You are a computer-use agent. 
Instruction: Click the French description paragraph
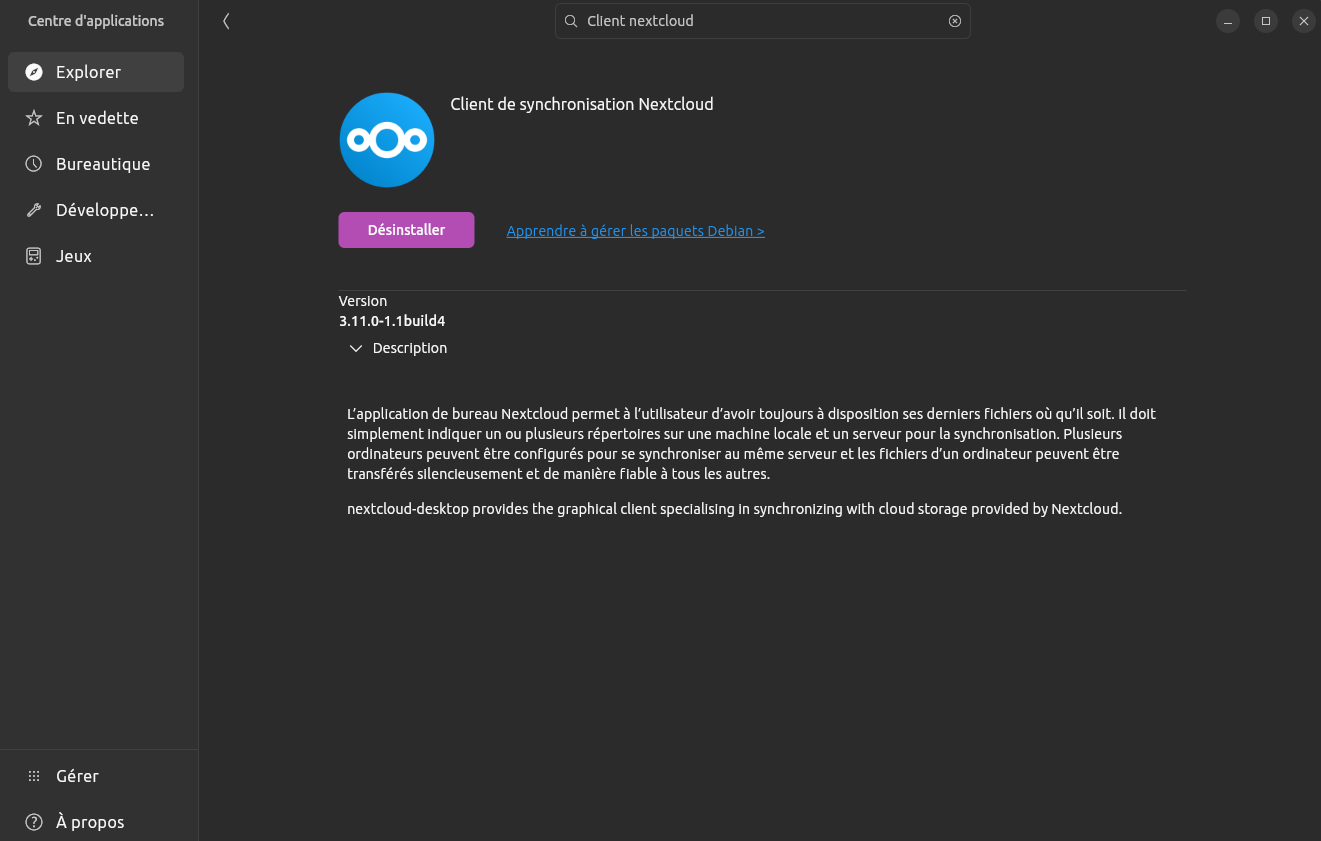[x=752, y=444]
